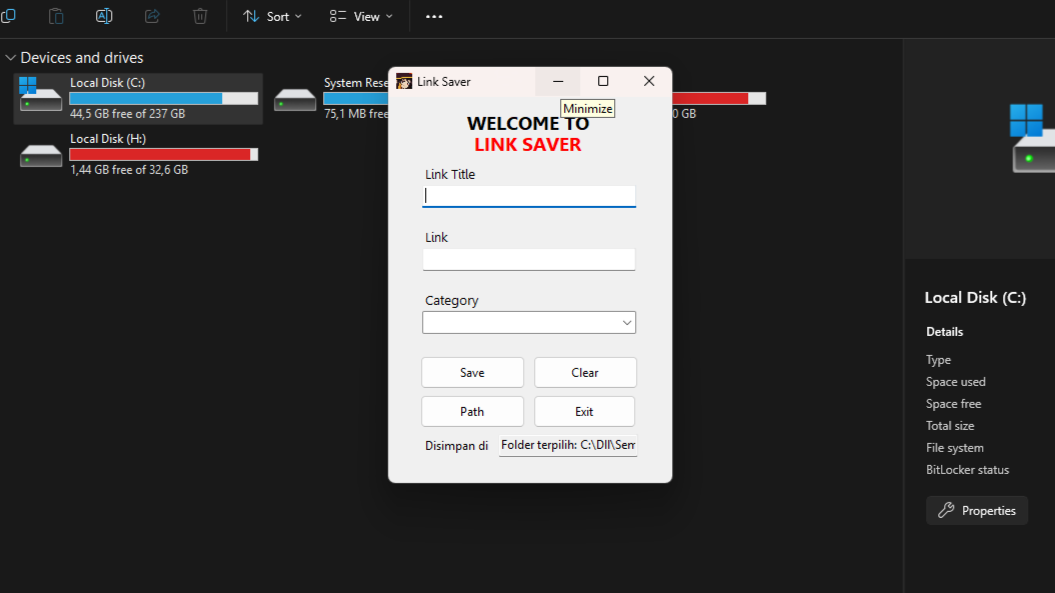Focus the Link text input field
This screenshot has height=593, width=1055.
(528, 260)
